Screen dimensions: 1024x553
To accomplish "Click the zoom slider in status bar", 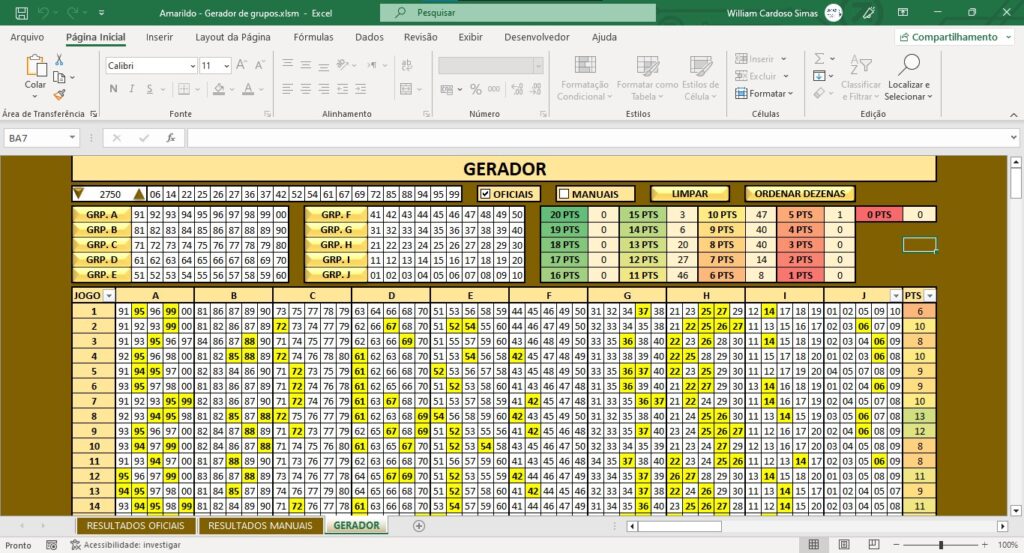I will (x=940, y=545).
